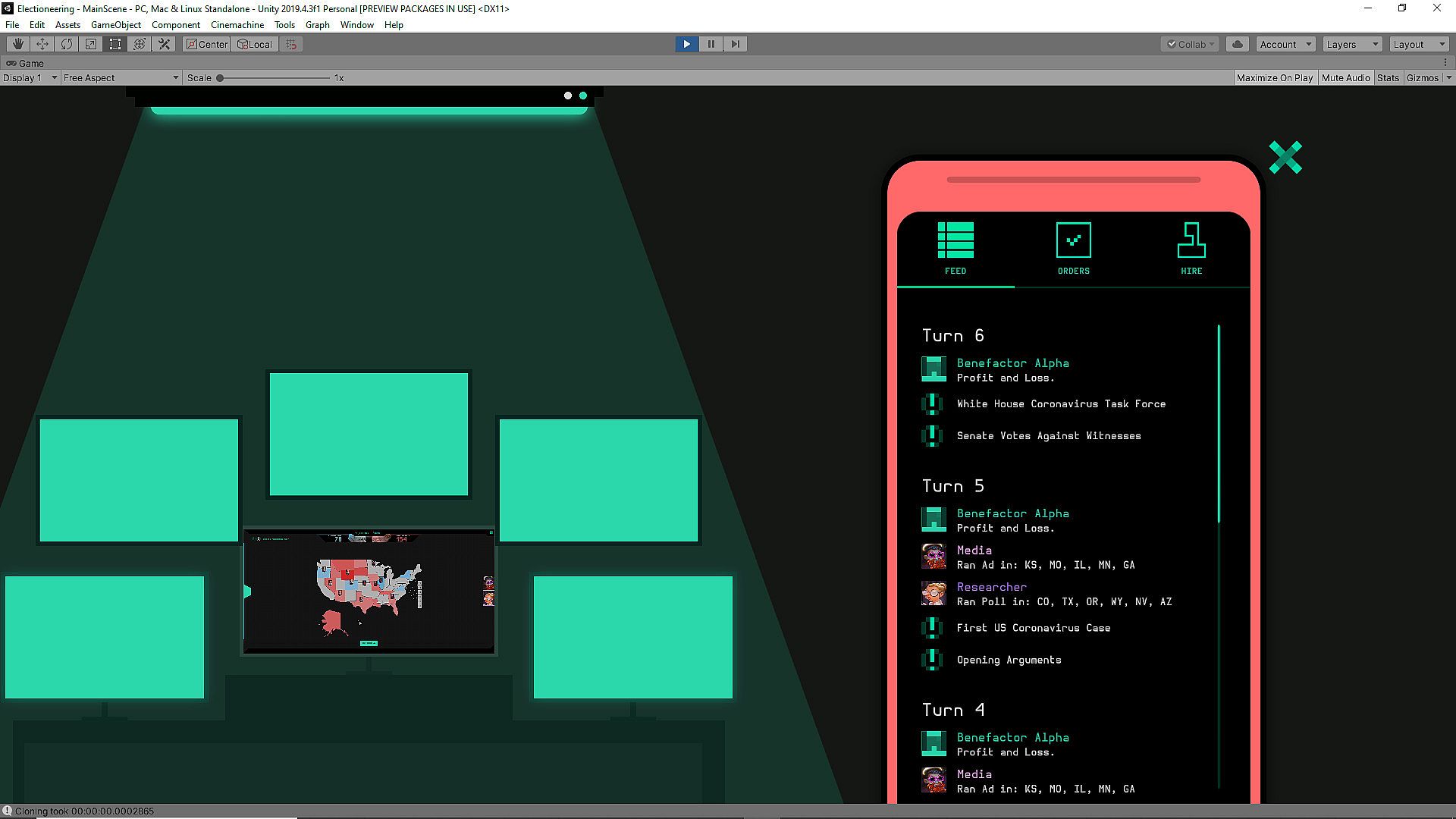Open the Free Aspect dropdown
Screen dimensions: 1456x819
click(x=121, y=77)
